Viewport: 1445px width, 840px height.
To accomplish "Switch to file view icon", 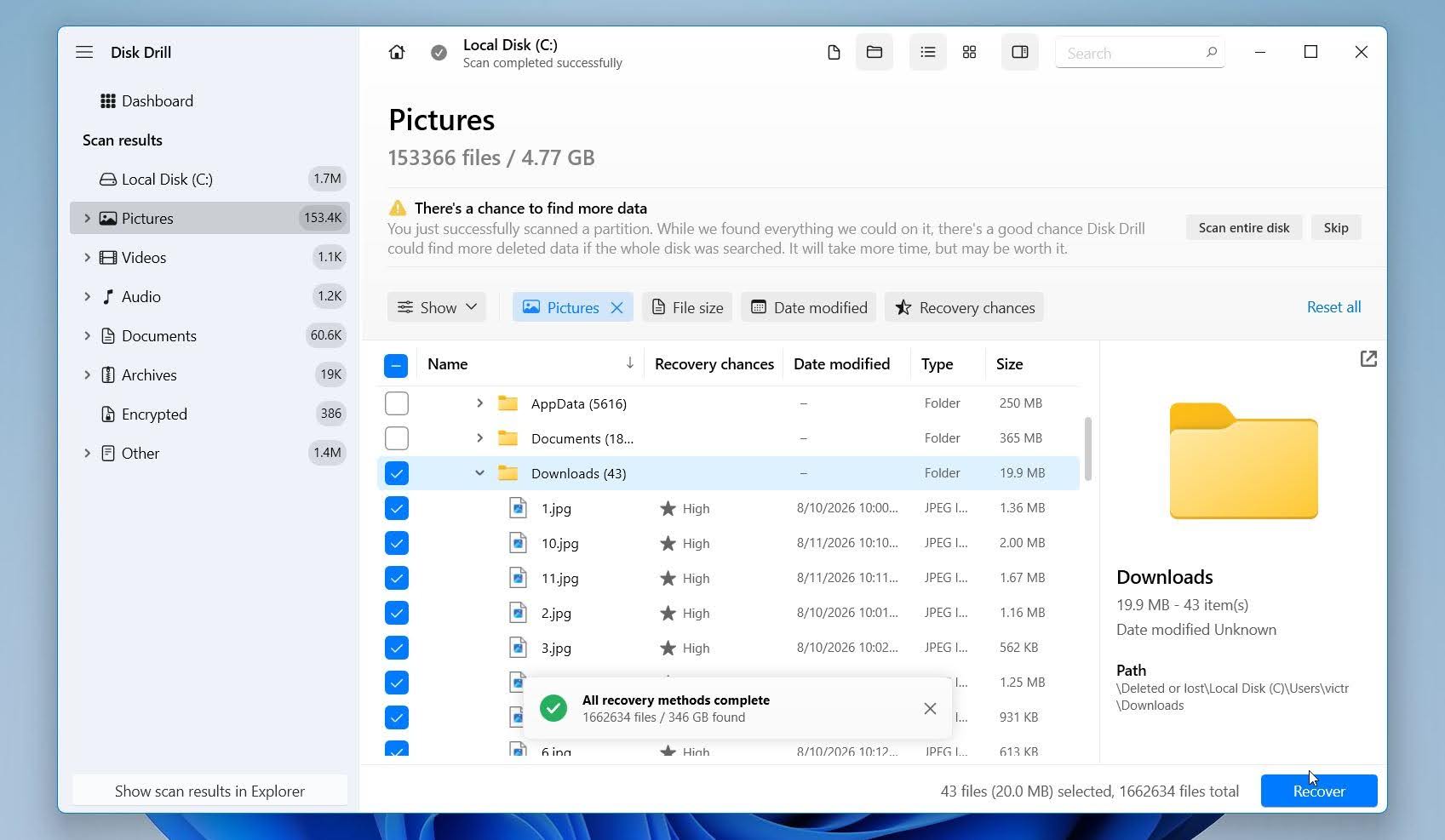I will click(834, 53).
